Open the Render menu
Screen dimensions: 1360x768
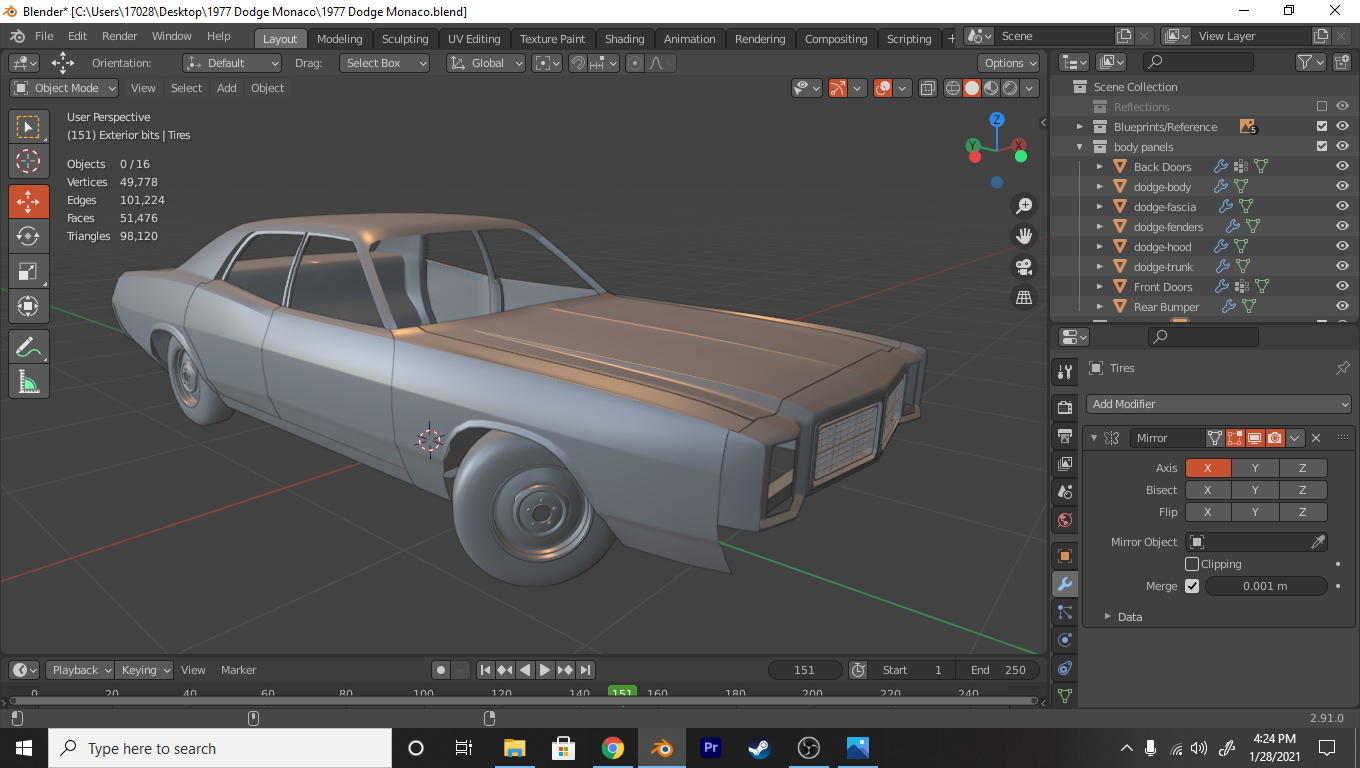(120, 36)
